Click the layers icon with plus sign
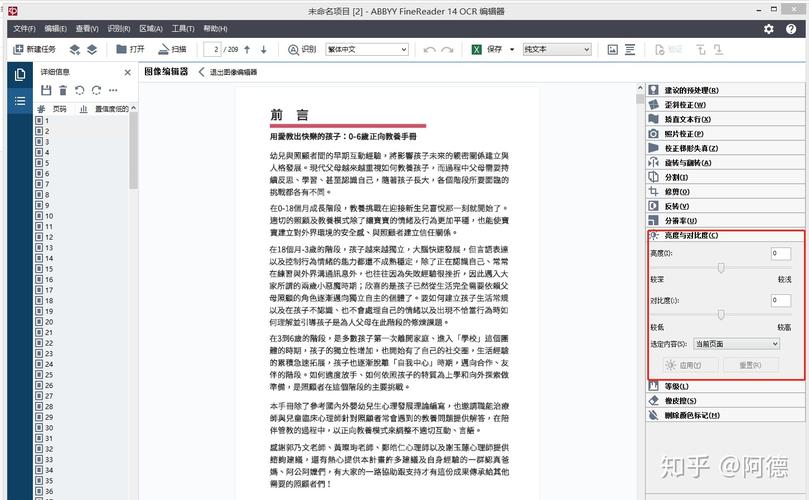Image resolution: width=809 pixels, height=500 pixels. point(75,50)
